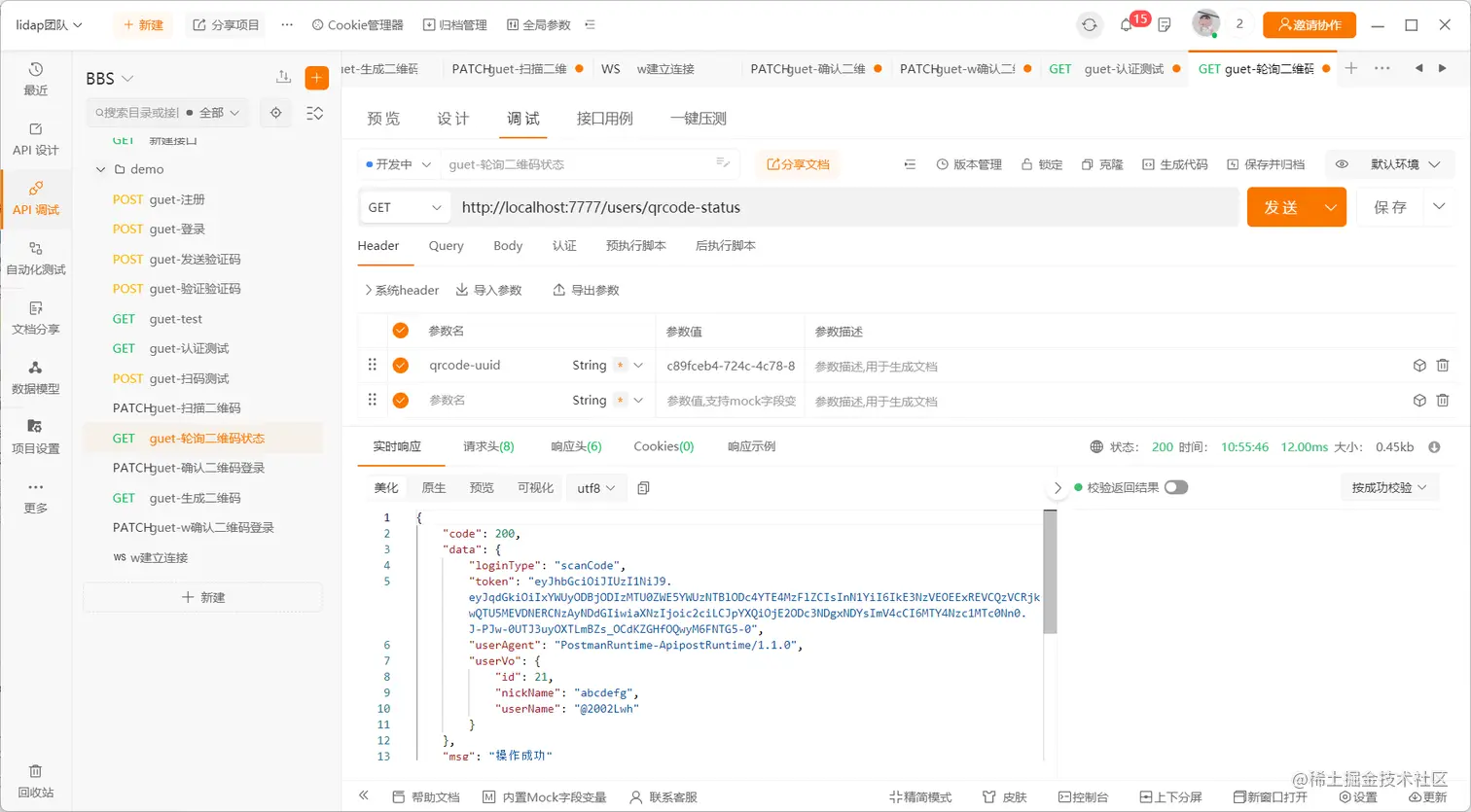
Task: Click the 保存 button
Action: (1390, 207)
